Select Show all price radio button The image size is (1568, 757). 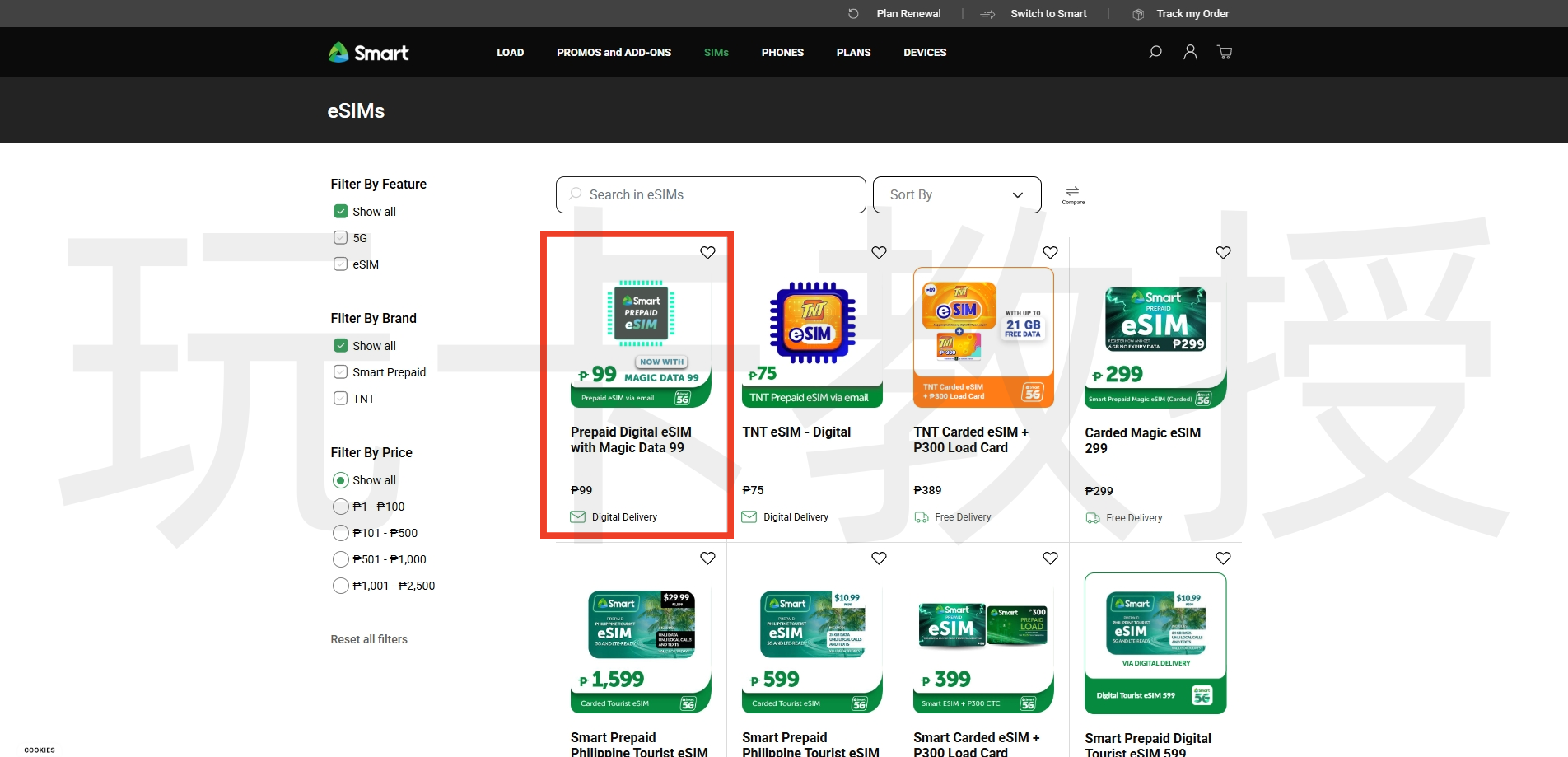[x=341, y=480]
